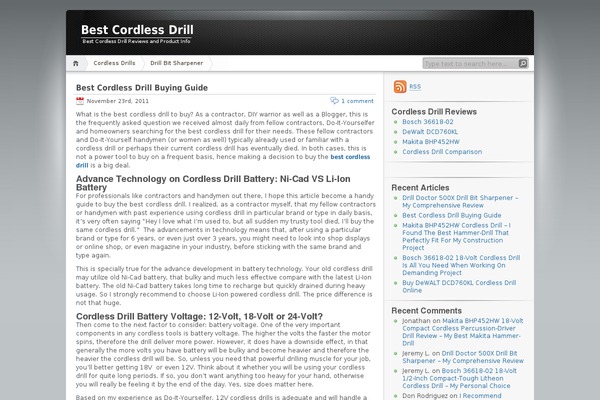
Task: Click the search magnifier icon
Action: coord(523,64)
